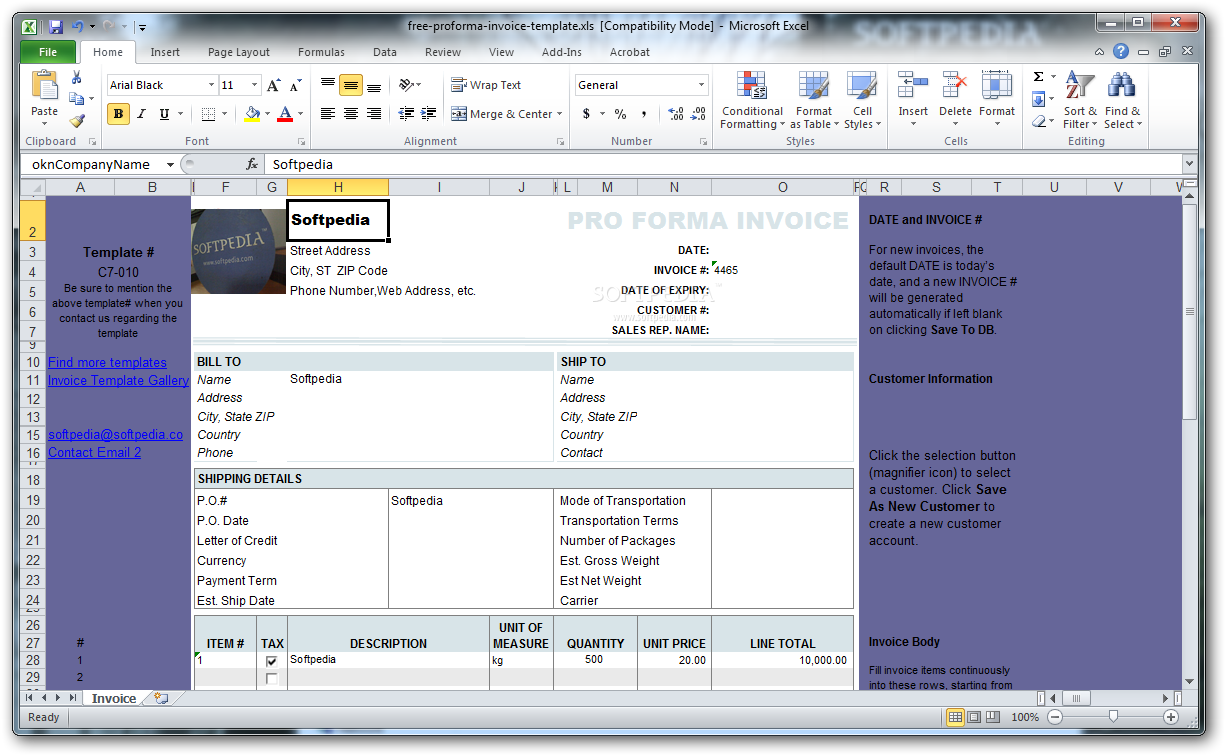Switch to the Acrobat tab
Image resolution: width=1226 pixels, height=756 pixels.
(630, 52)
